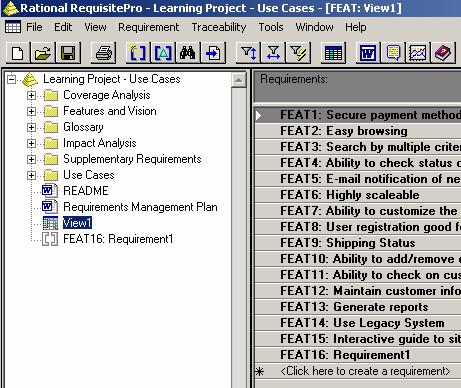Click the arrow row selector beside FEAT1
The width and height of the screenshot is (461, 388).
(x=259, y=115)
